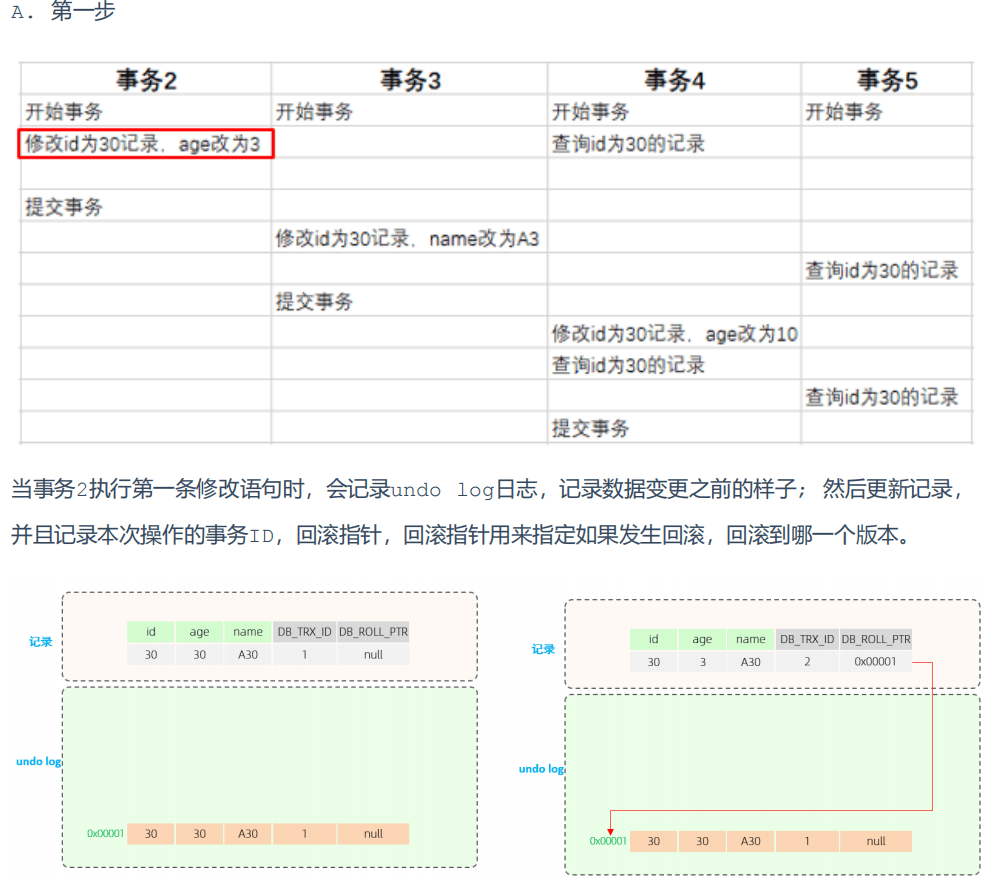Click the cell '修改id为30记录, age改为10'
Image resolution: width=996 pixels, height=878 pixels.
[x=675, y=334]
